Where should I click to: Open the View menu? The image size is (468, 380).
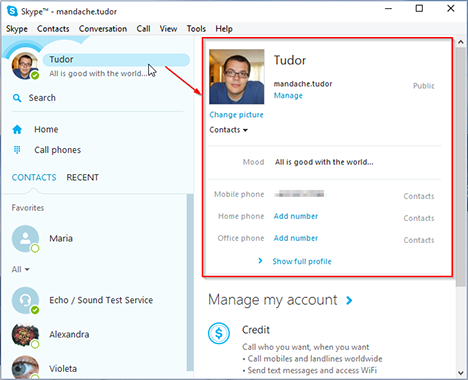[168, 29]
